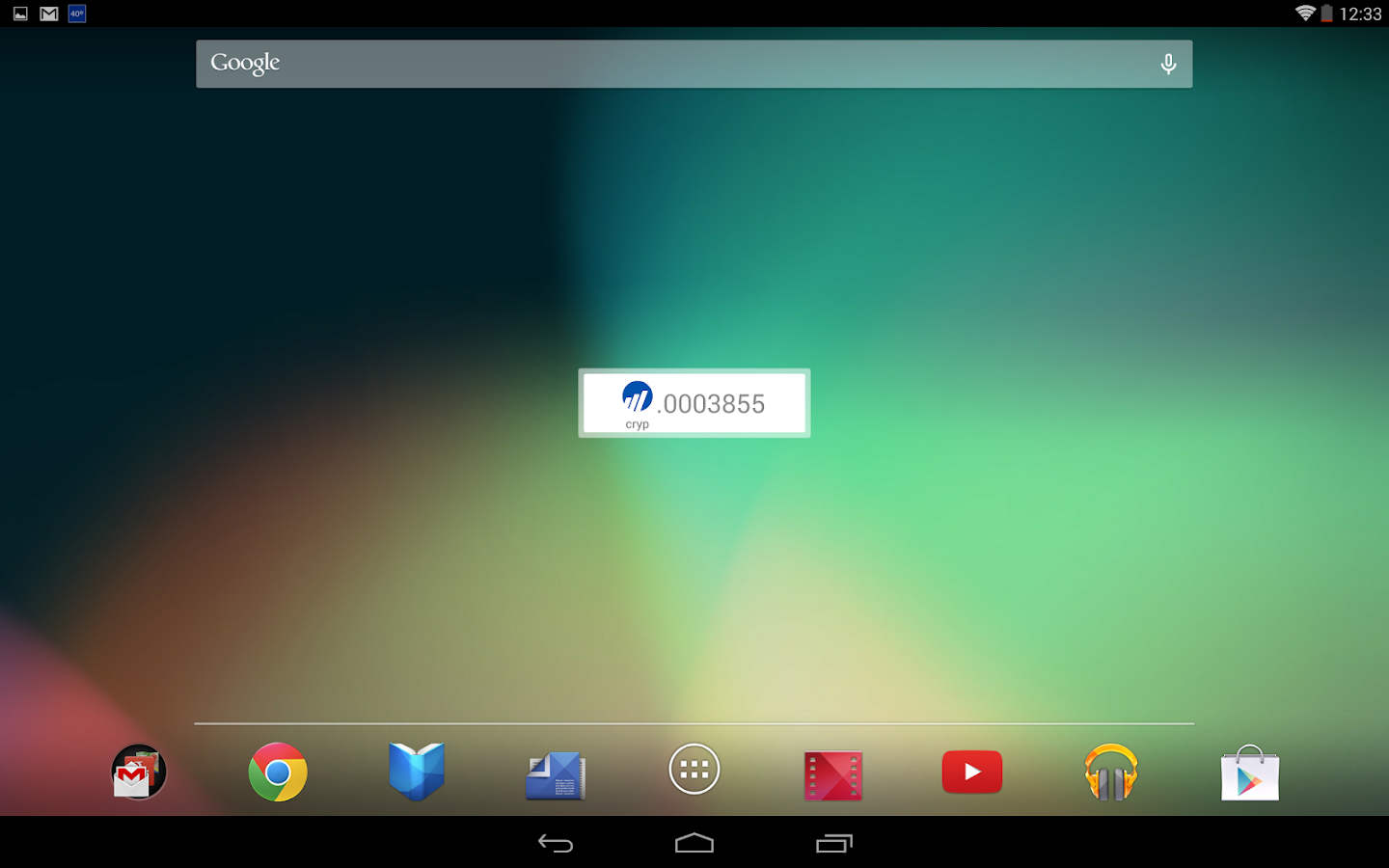Open the YouTube app
The height and width of the screenshot is (868, 1389).
(972, 772)
